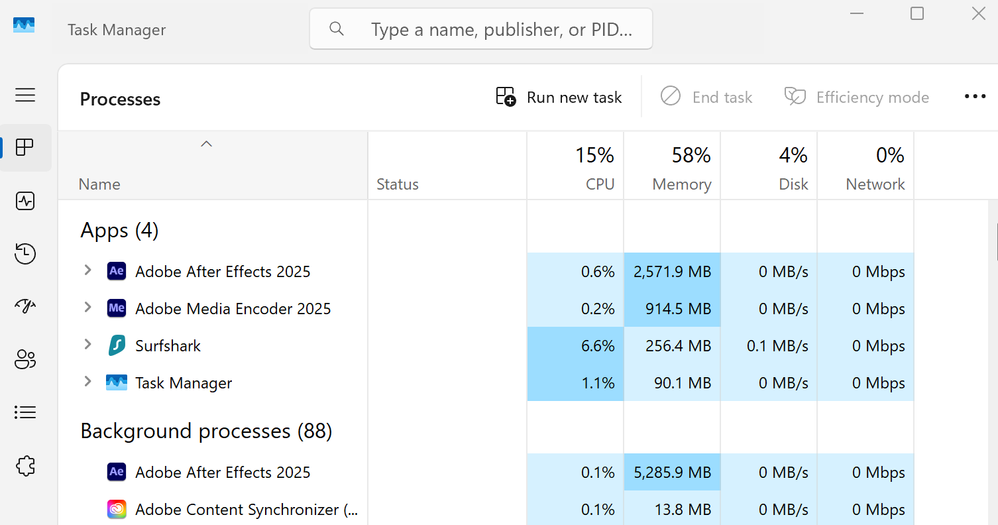Viewport: 998px width, 525px height.
Task: Open the Startup apps sidebar icon
Action: (x=25, y=306)
